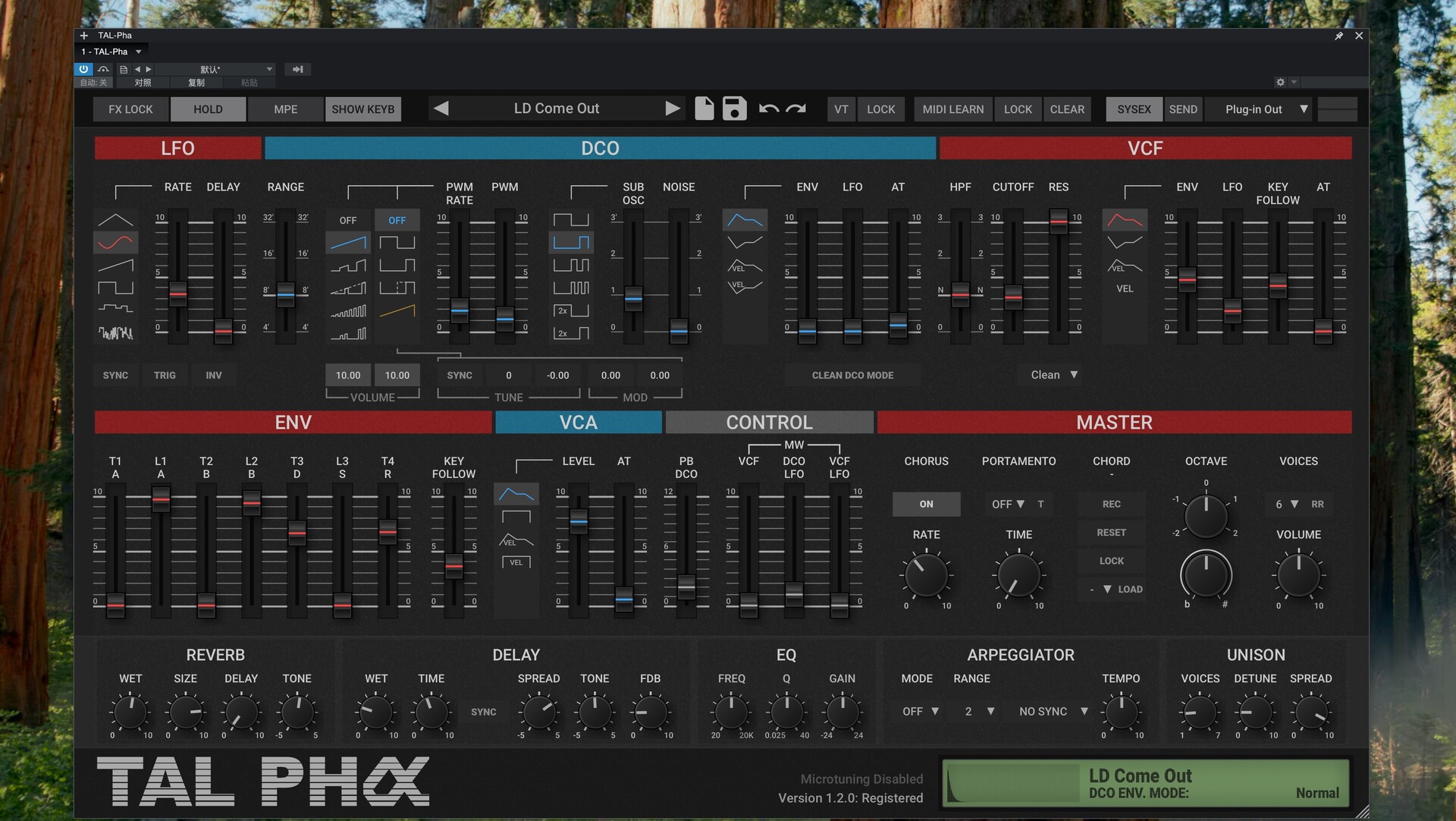Open the arpeggiator RANGE 2 dropdown
Screen dimensions: 1456x821
click(979, 712)
